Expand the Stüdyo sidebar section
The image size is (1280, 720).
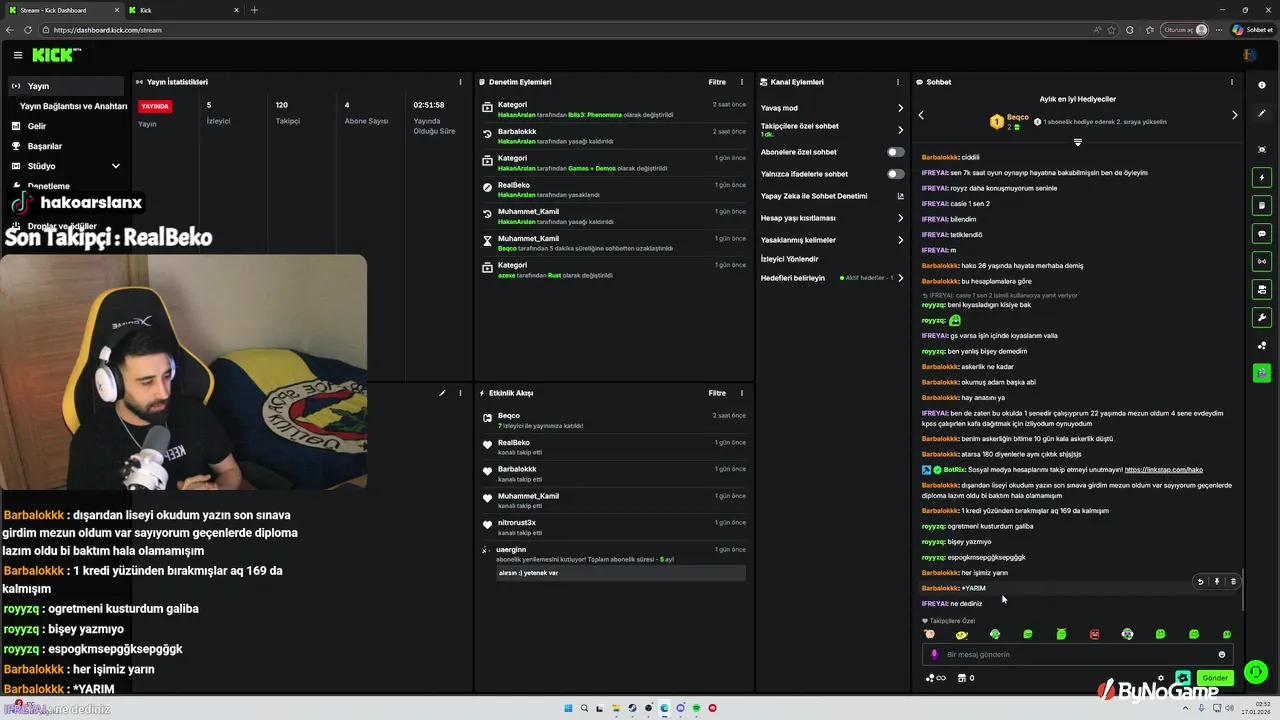(115, 166)
